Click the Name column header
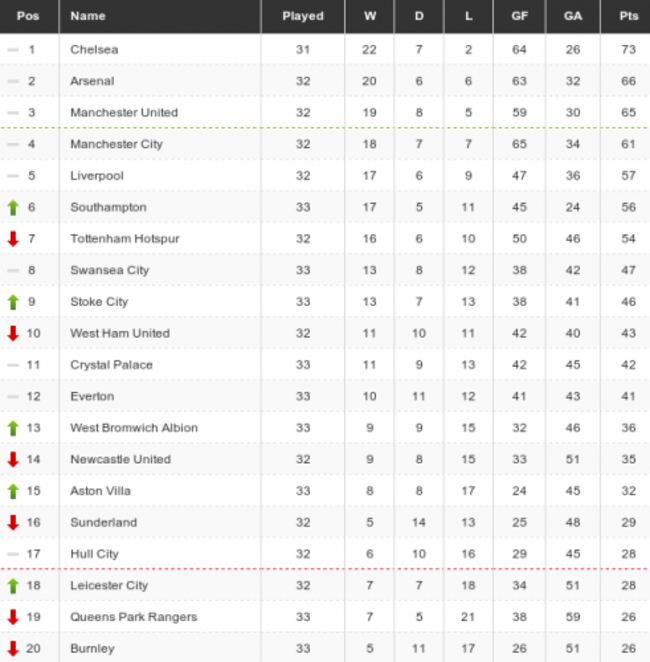This screenshot has width=650, height=662. pos(88,16)
